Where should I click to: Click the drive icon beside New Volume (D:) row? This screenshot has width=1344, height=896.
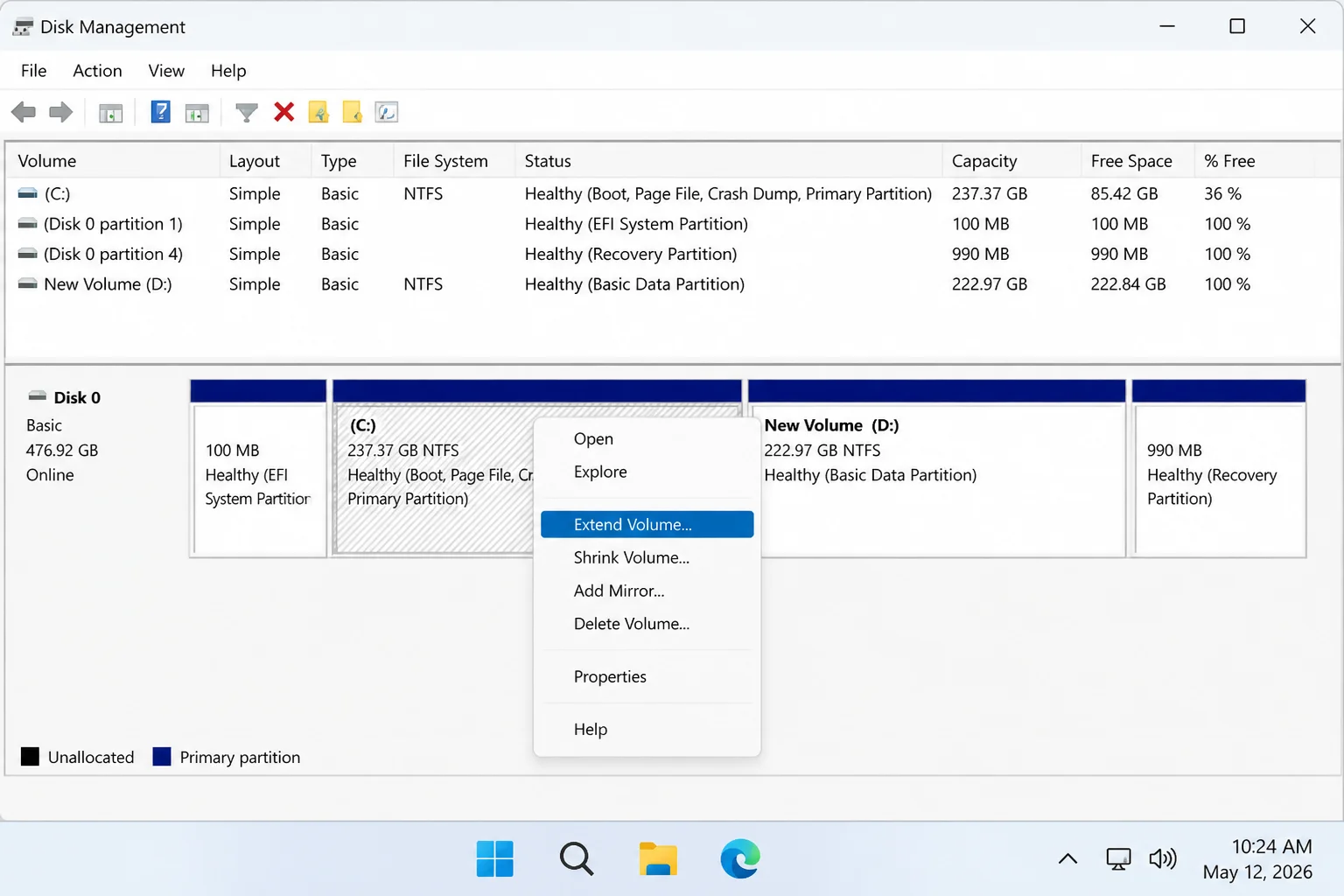pyautogui.click(x=28, y=284)
